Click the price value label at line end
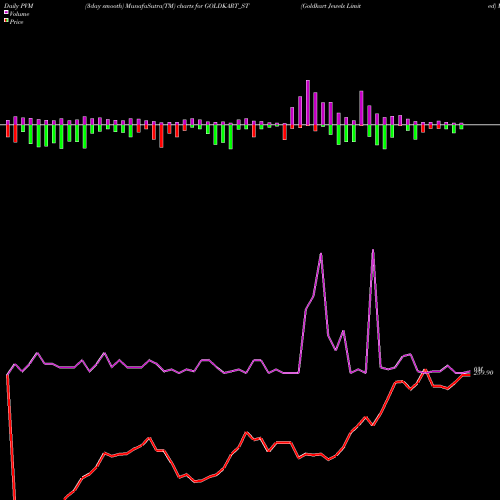The height and width of the screenshot is (500, 500). [x=483, y=373]
